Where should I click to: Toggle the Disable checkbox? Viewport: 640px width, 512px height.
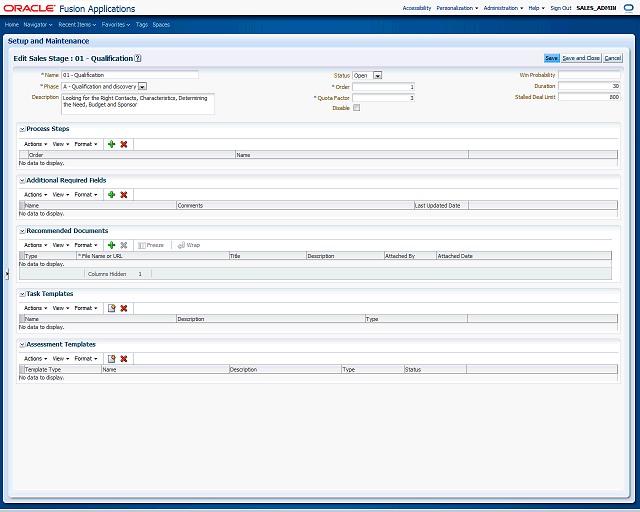pos(356,108)
